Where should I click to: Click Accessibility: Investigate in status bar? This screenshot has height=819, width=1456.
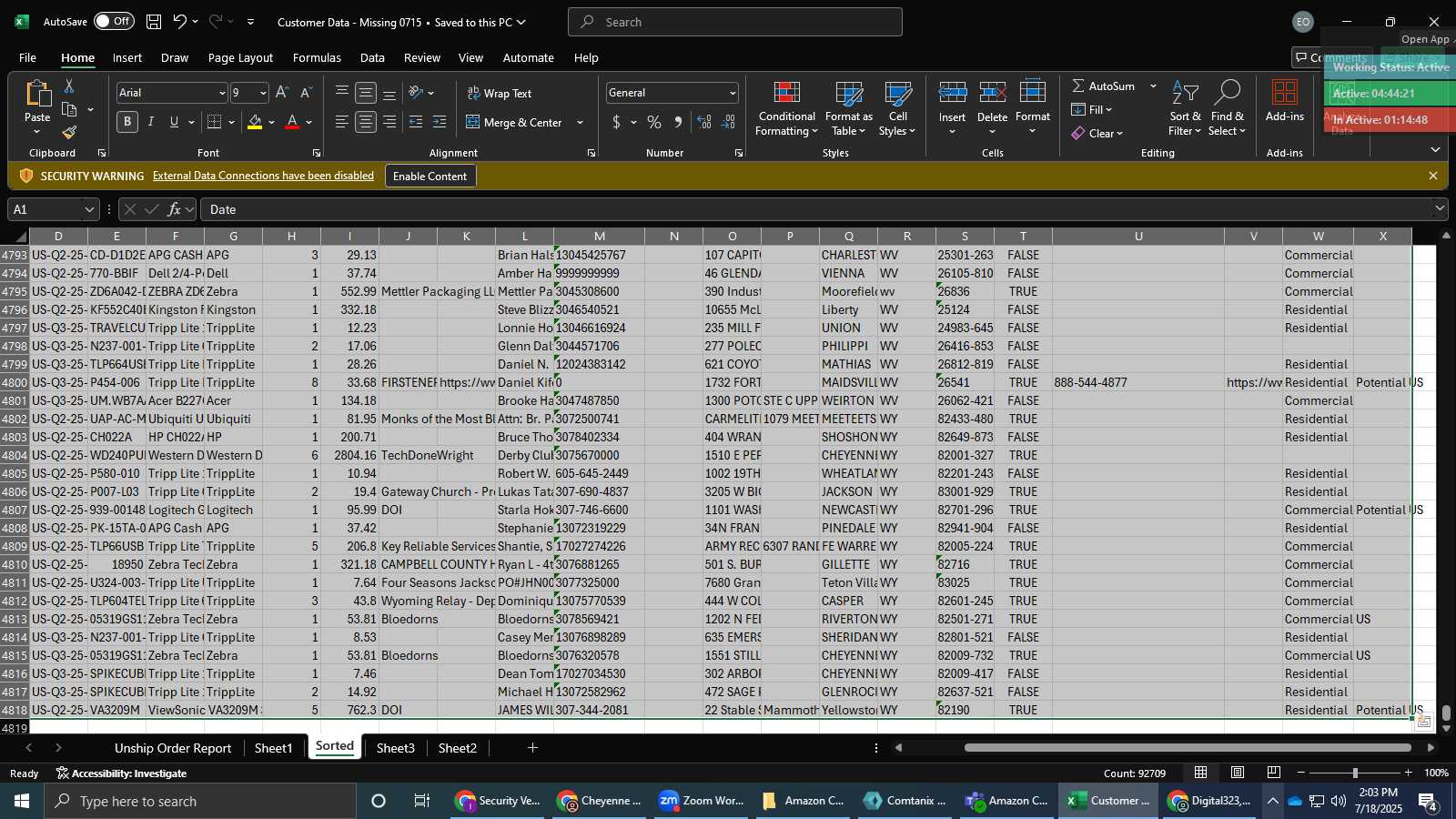[x=121, y=773]
